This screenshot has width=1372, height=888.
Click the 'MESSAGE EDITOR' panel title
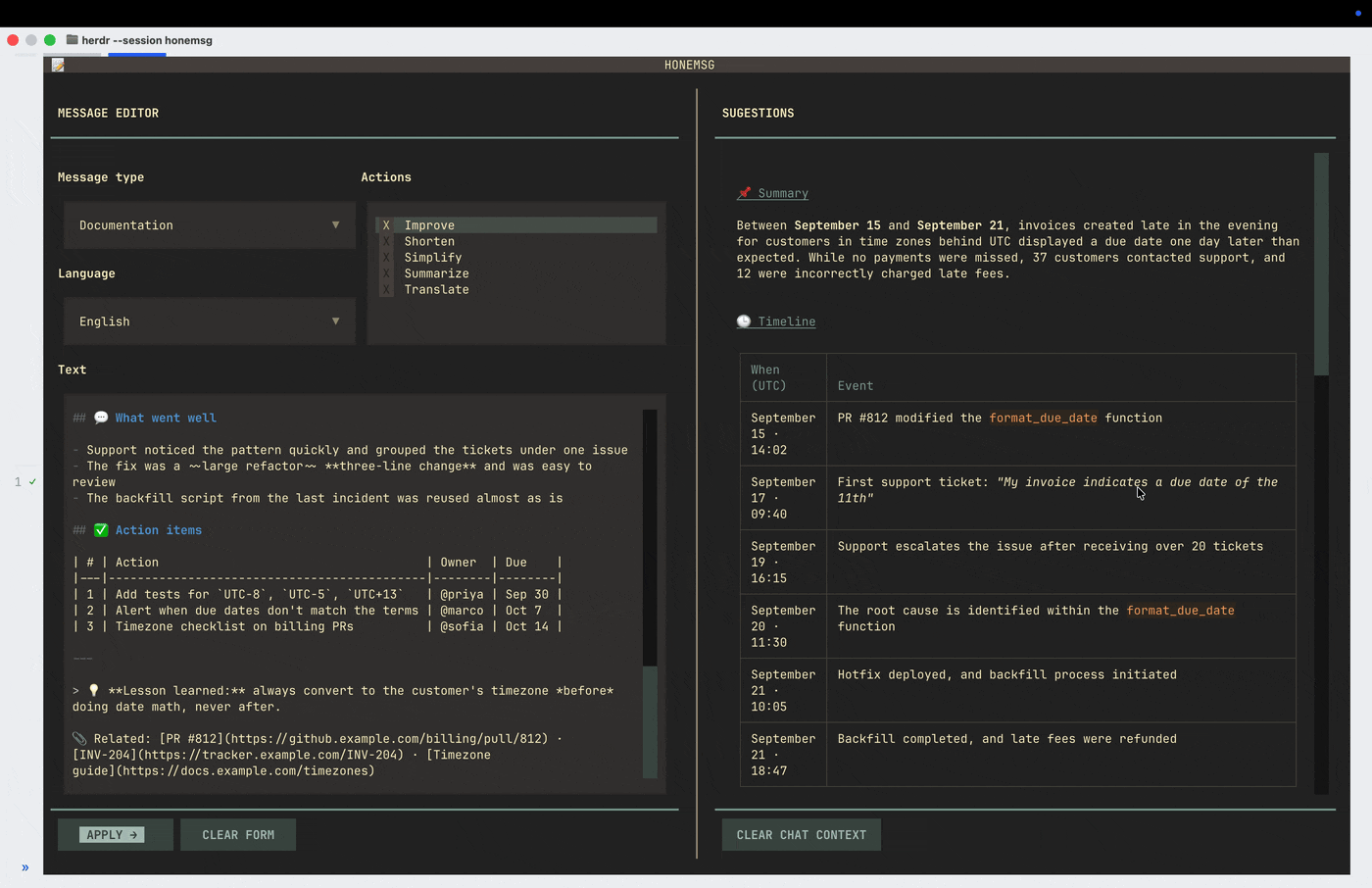[108, 113]
